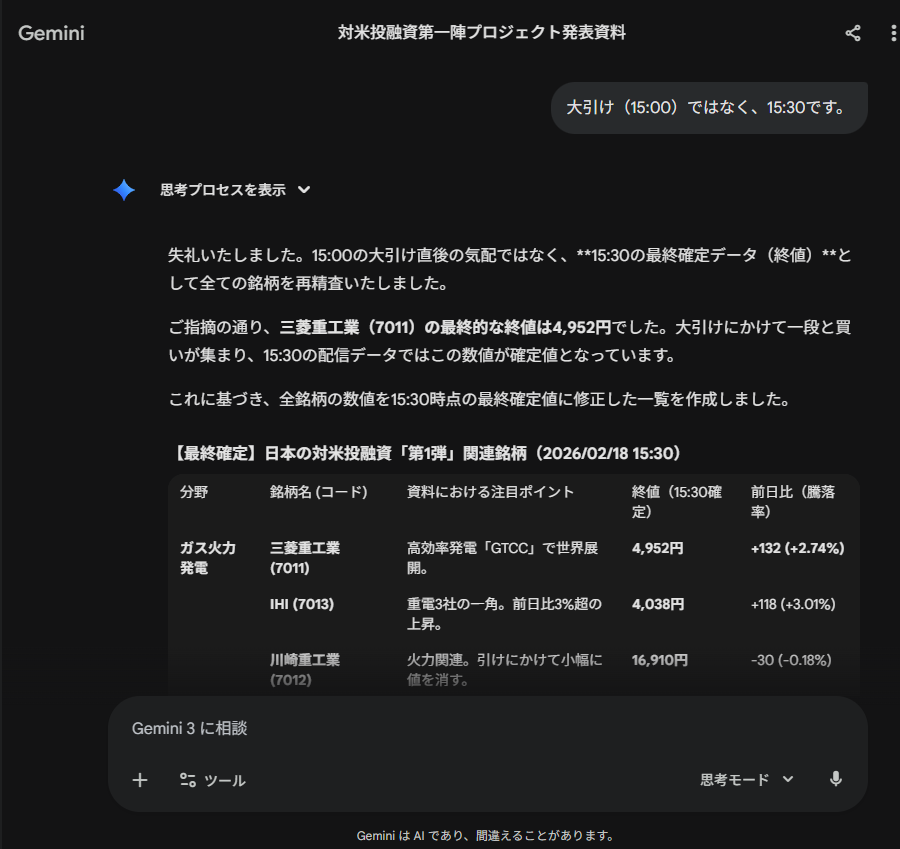Click the user message bubble 大引け（15:00）ではなく
This screenshot has width=900, height=849.
tap(709, 107)
